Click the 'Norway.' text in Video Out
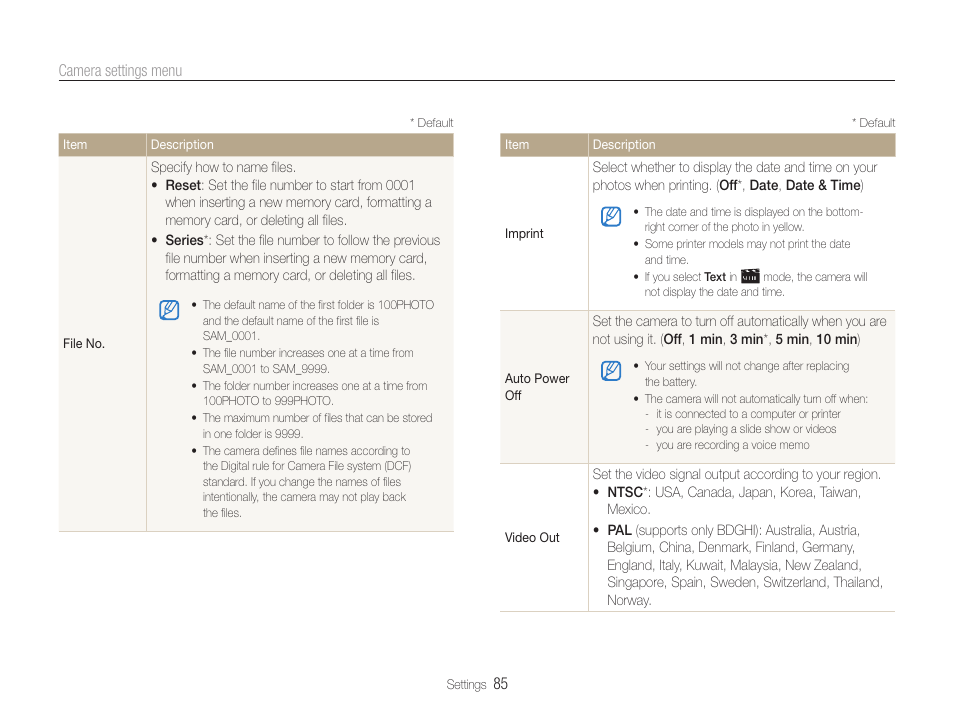 (629, 600)
